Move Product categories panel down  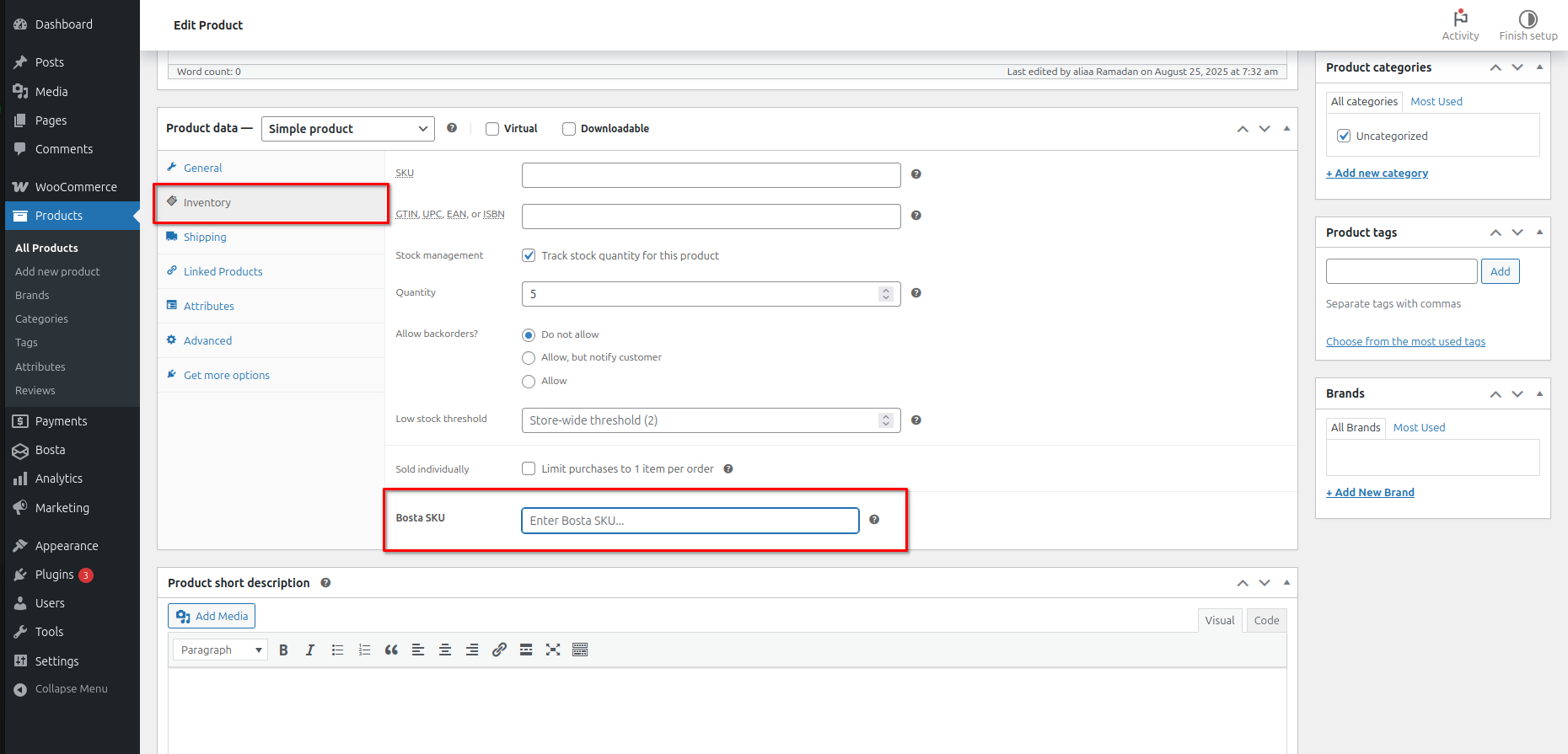tap(1517, 67)
